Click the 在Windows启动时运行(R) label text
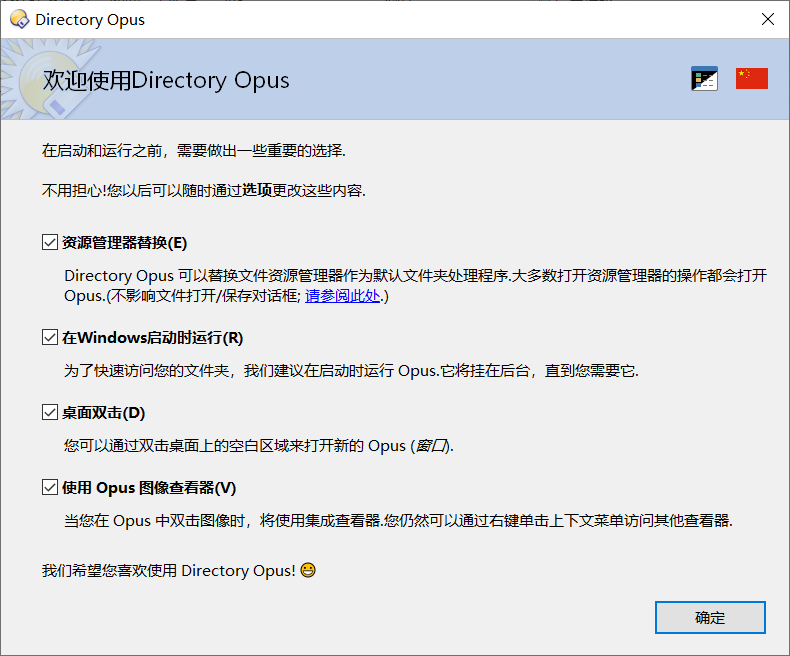Viewport: 790px width, 656px height. (152, 338)
